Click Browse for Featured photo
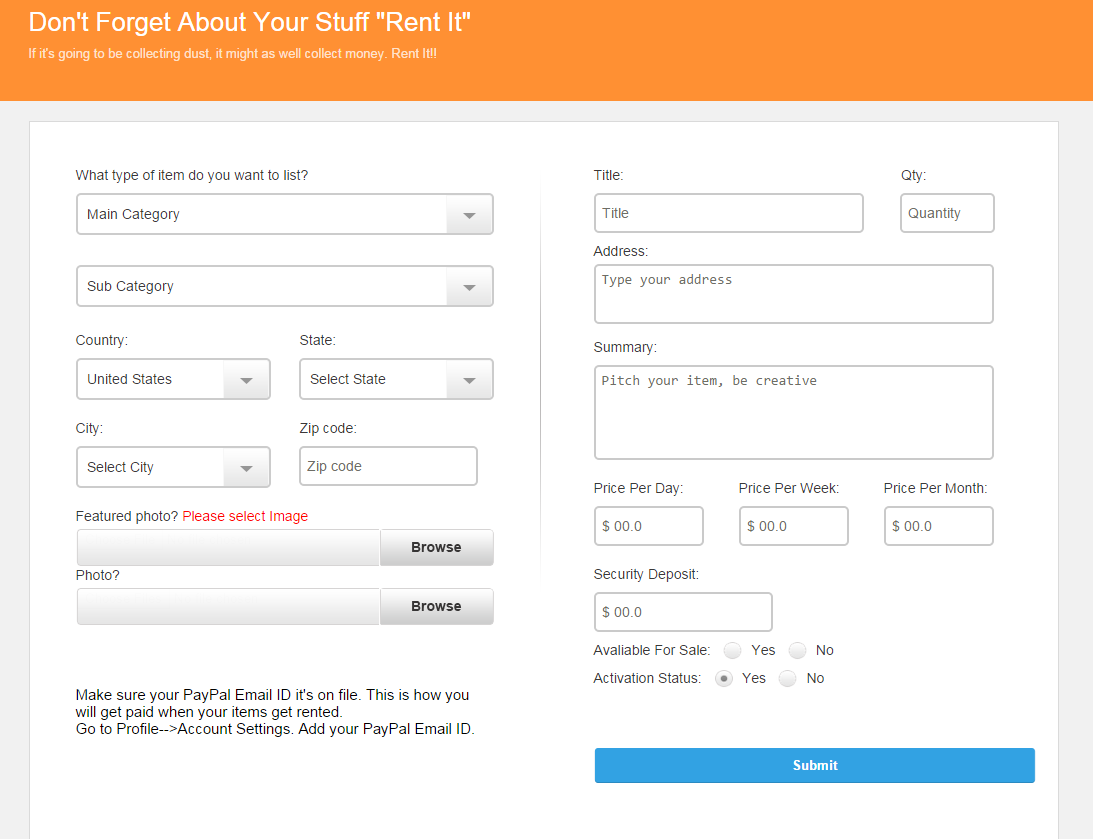Screen dimensions: 1093x839 point(436,547)
